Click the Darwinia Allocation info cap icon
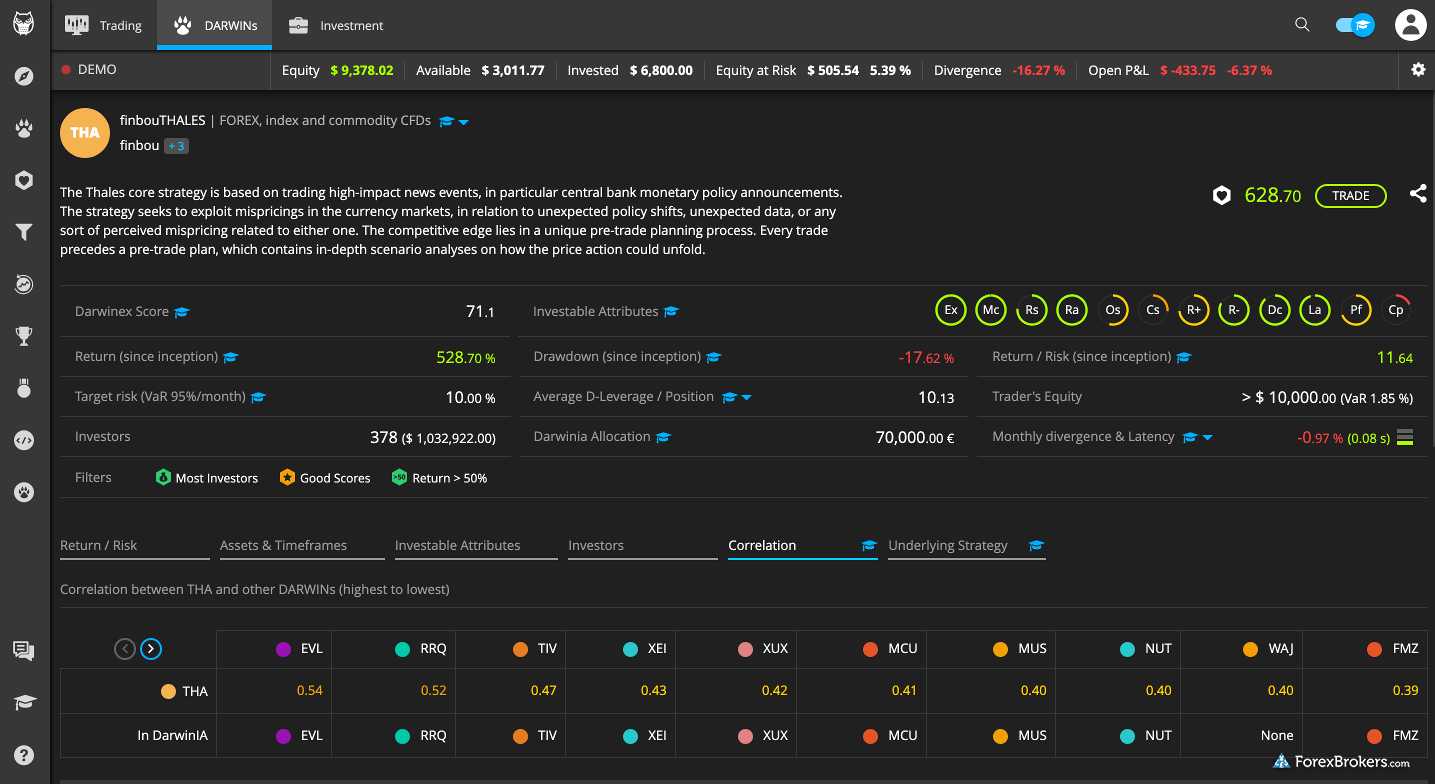1435x784 pixels. click(663, 437)
